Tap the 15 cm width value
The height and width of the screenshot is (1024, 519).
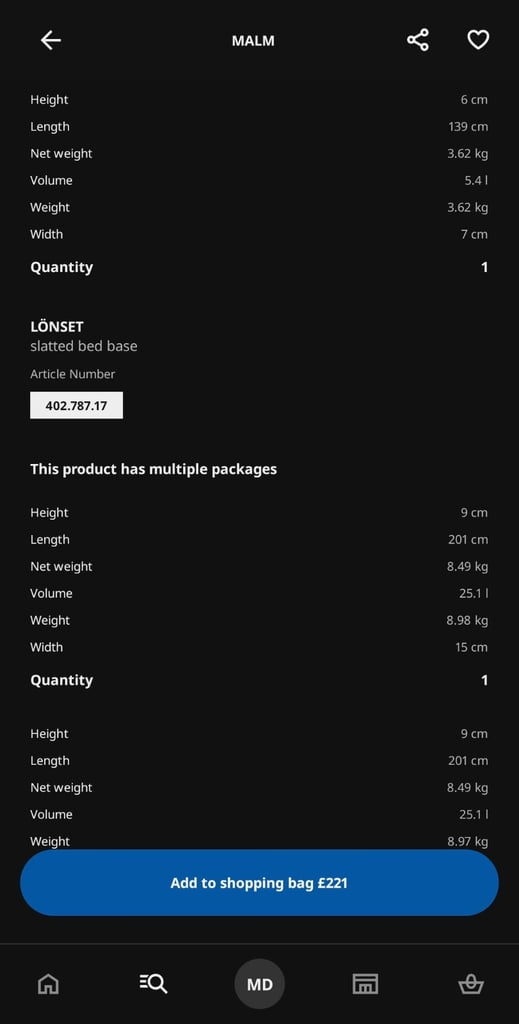coord(471,647)
